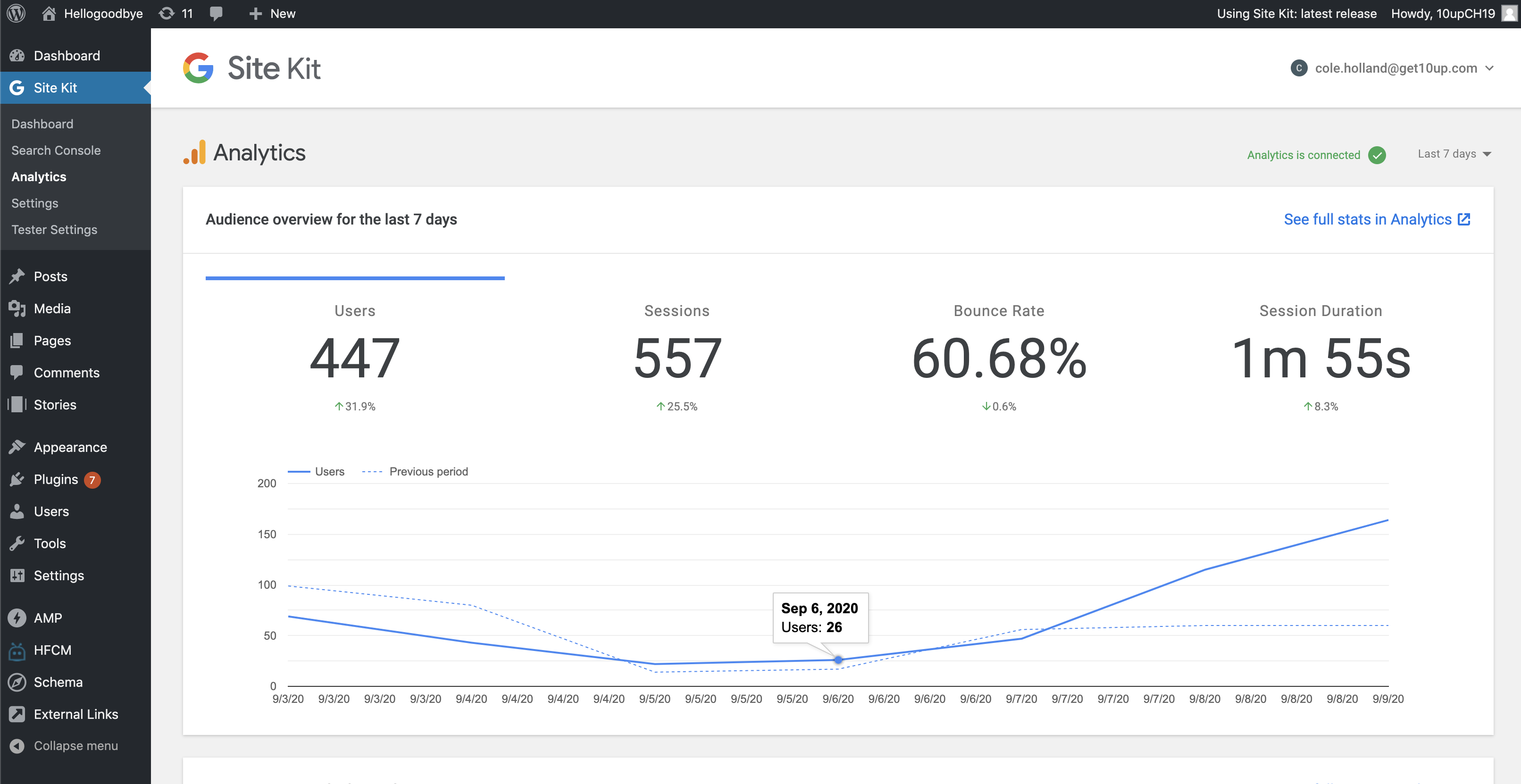Click the Google G icon beside Site Kit
The height and width of the screenshot is (784, 1521).
17,88
